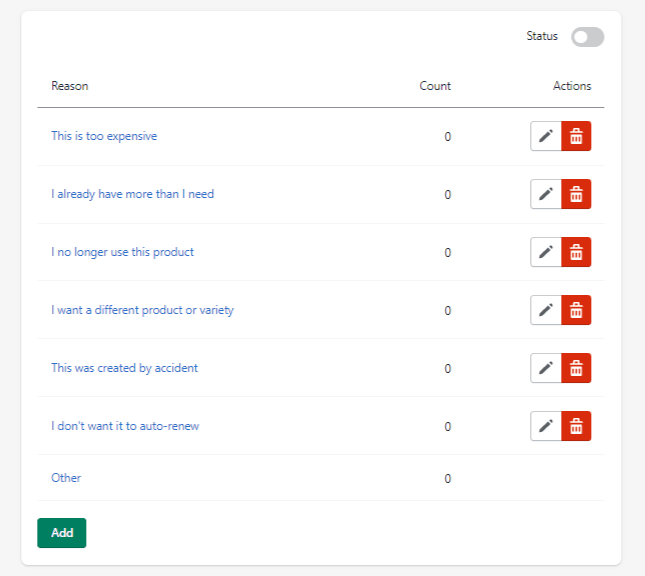Toggle the Status switch
The image size is (645, 576).
tap(587, 37)
